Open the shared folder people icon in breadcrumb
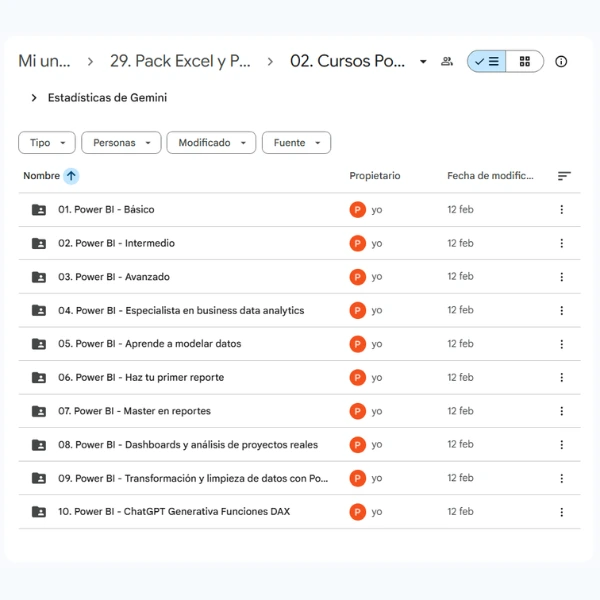 pyautogui.click(x=447, y=61)
